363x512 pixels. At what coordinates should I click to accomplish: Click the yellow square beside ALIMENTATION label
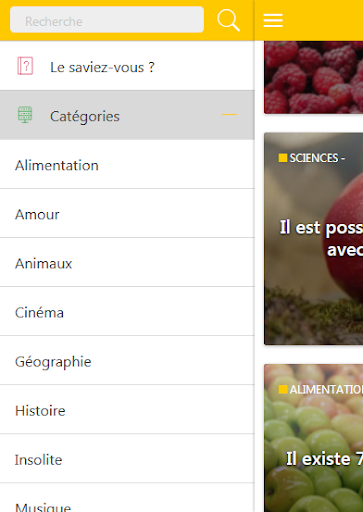[283, 389]
